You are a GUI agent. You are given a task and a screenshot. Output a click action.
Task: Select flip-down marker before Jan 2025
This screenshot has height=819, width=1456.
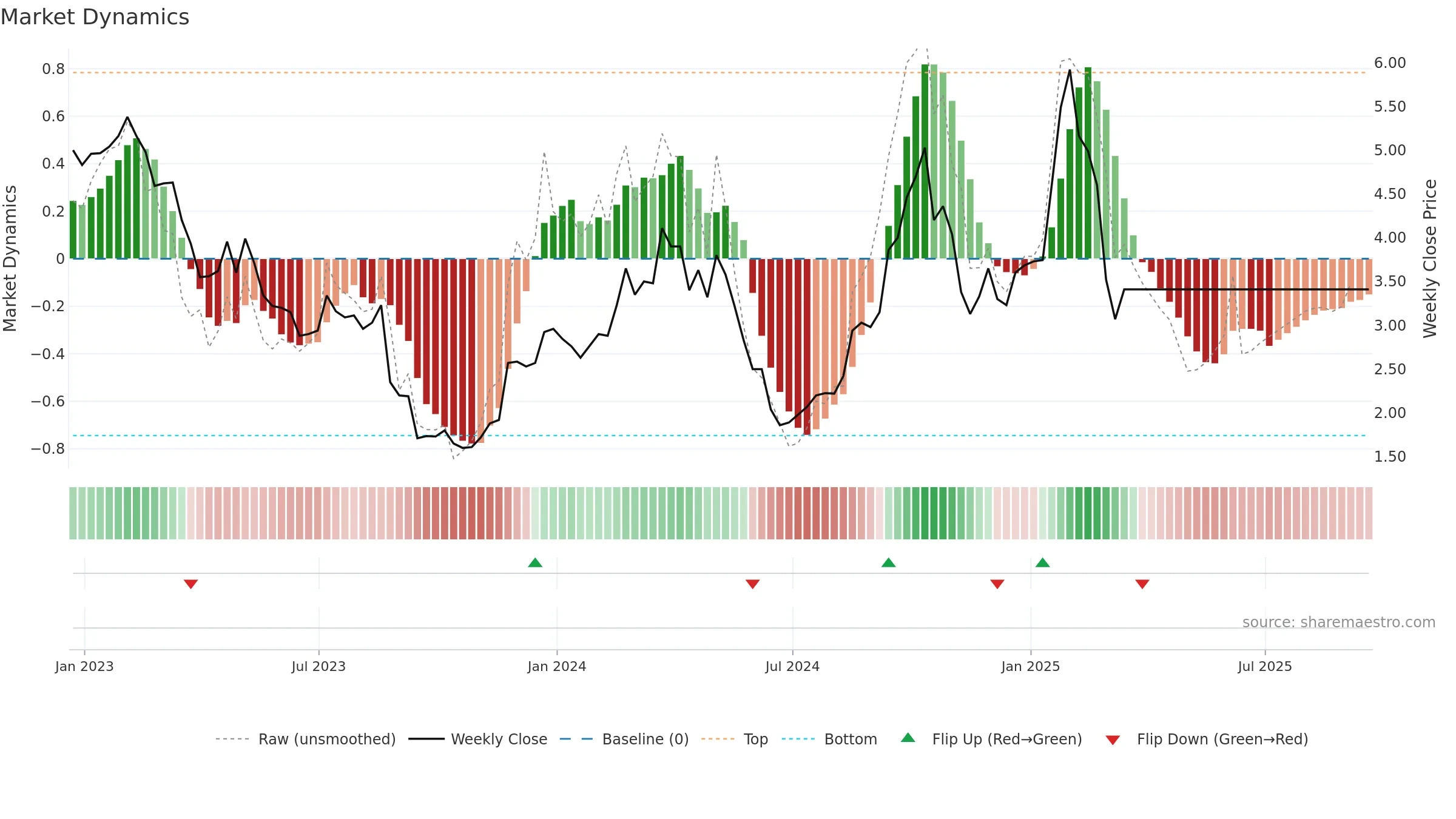(997, 584)
